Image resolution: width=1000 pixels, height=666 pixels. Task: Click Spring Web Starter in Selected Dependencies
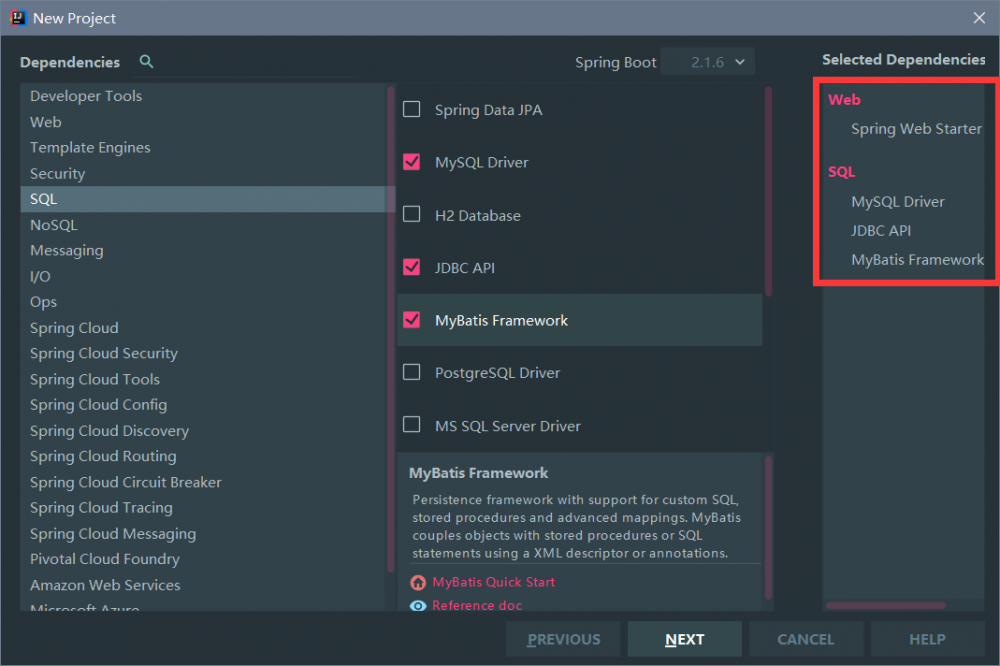coord(916,129)
